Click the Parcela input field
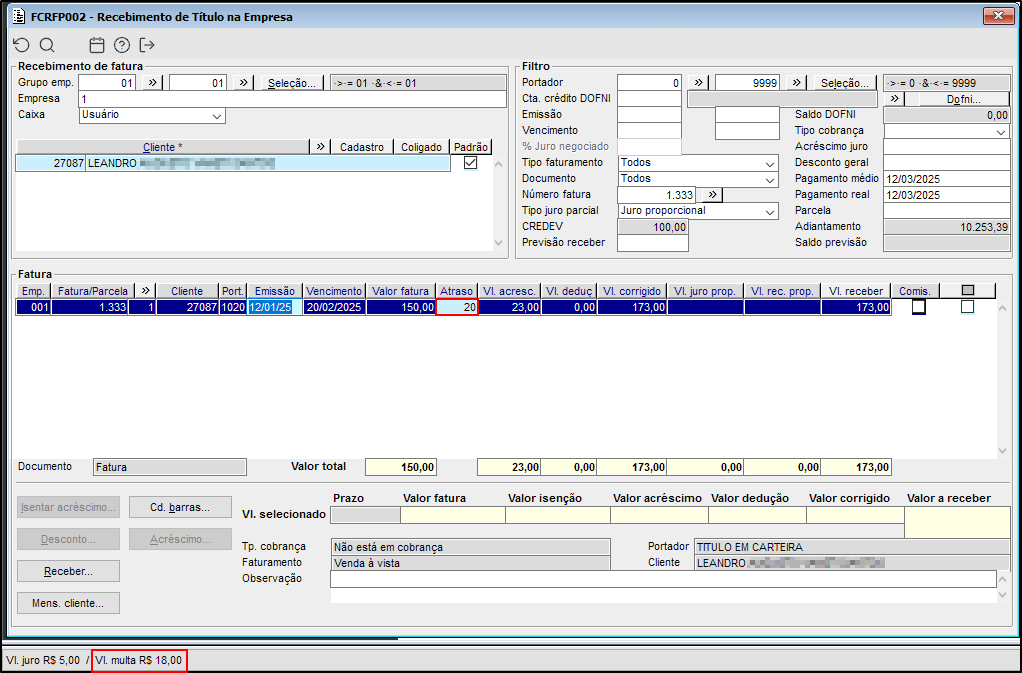 [946, 211]
